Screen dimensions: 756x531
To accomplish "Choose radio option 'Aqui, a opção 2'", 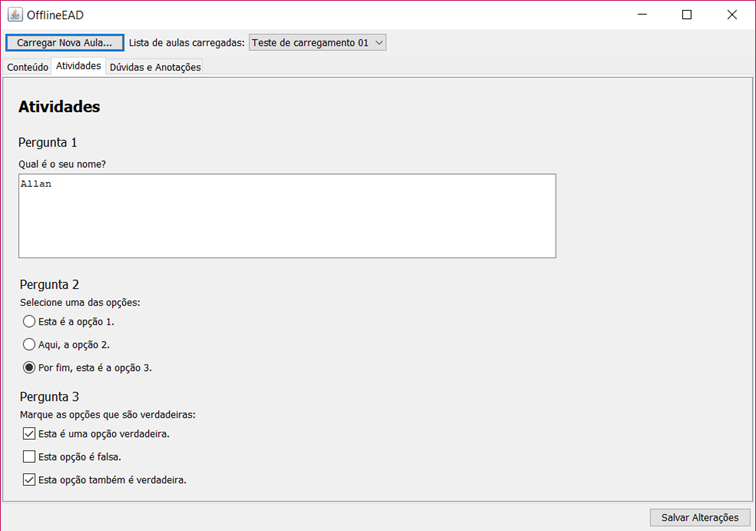I will tap(29, 345).
